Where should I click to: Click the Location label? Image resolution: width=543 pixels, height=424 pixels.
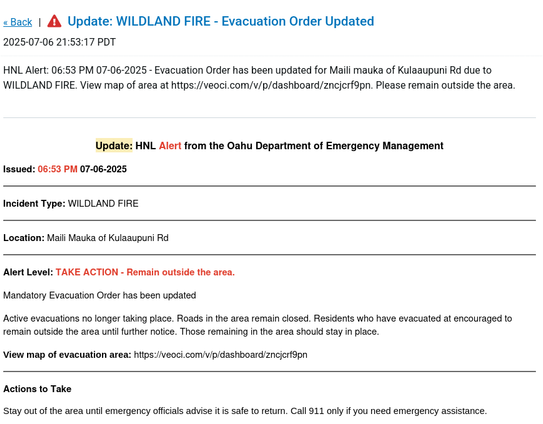(x=24, y=238)
